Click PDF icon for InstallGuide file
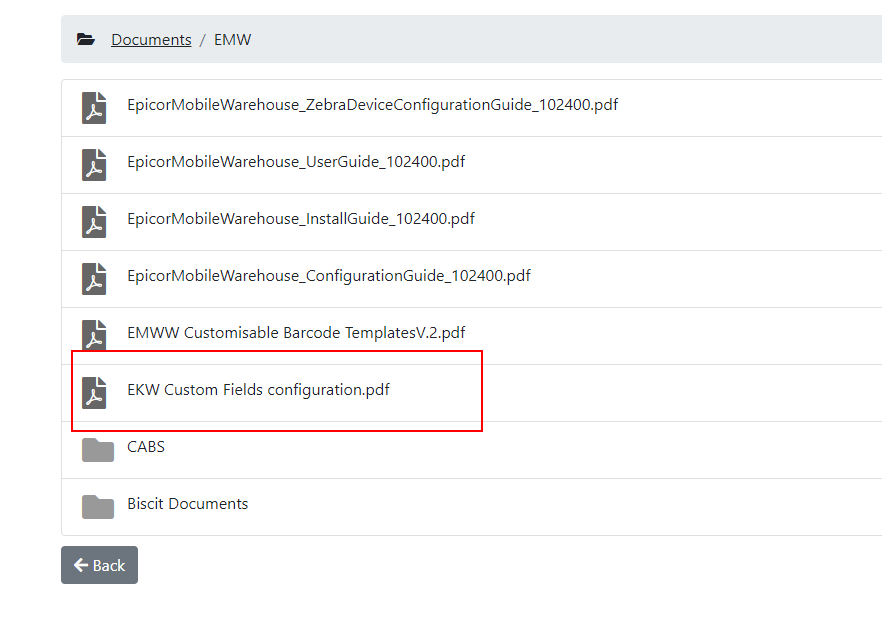The height and width of the screenshot is (638, 882). pyautogui.click(x=94, y=222)
